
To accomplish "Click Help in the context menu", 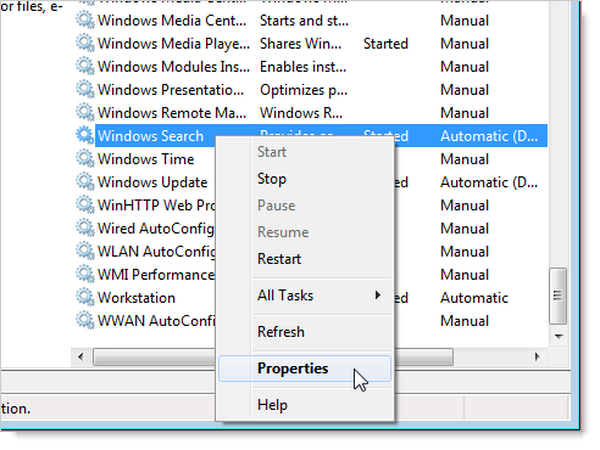I will [x=272, y=405].
